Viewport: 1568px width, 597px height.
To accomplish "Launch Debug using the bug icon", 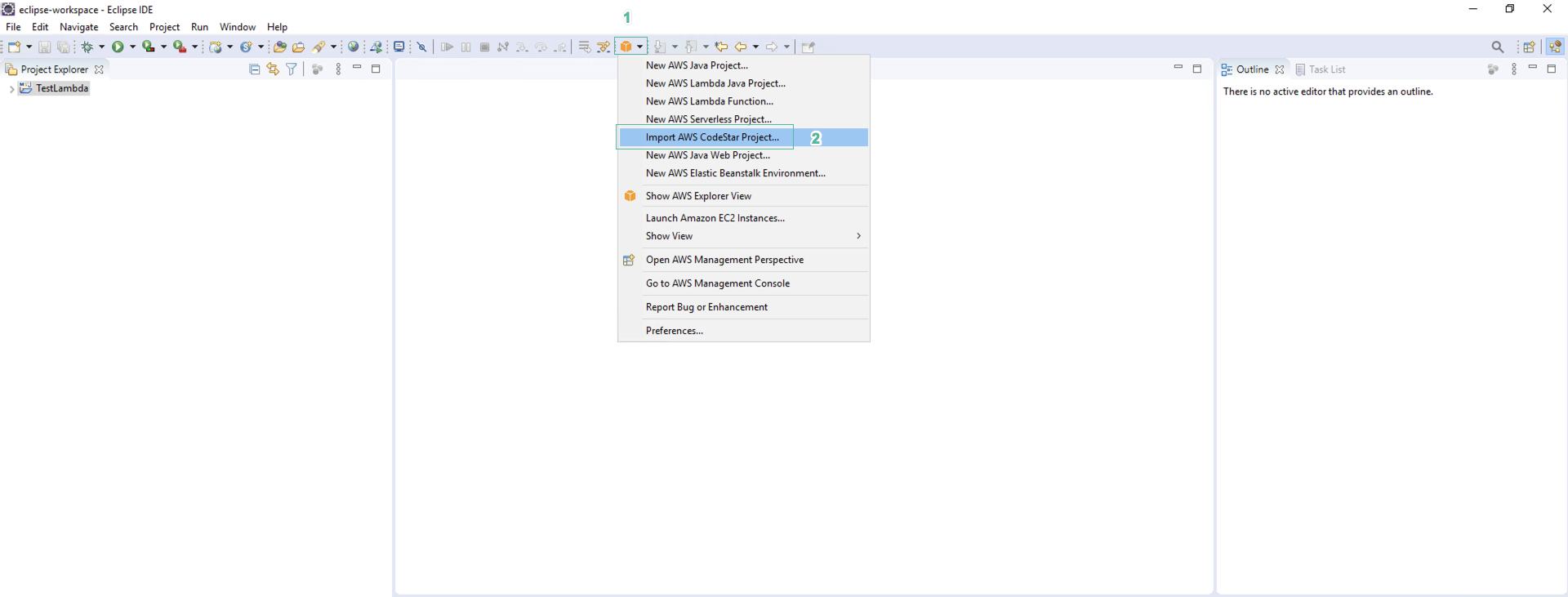I will coord(87,47).
